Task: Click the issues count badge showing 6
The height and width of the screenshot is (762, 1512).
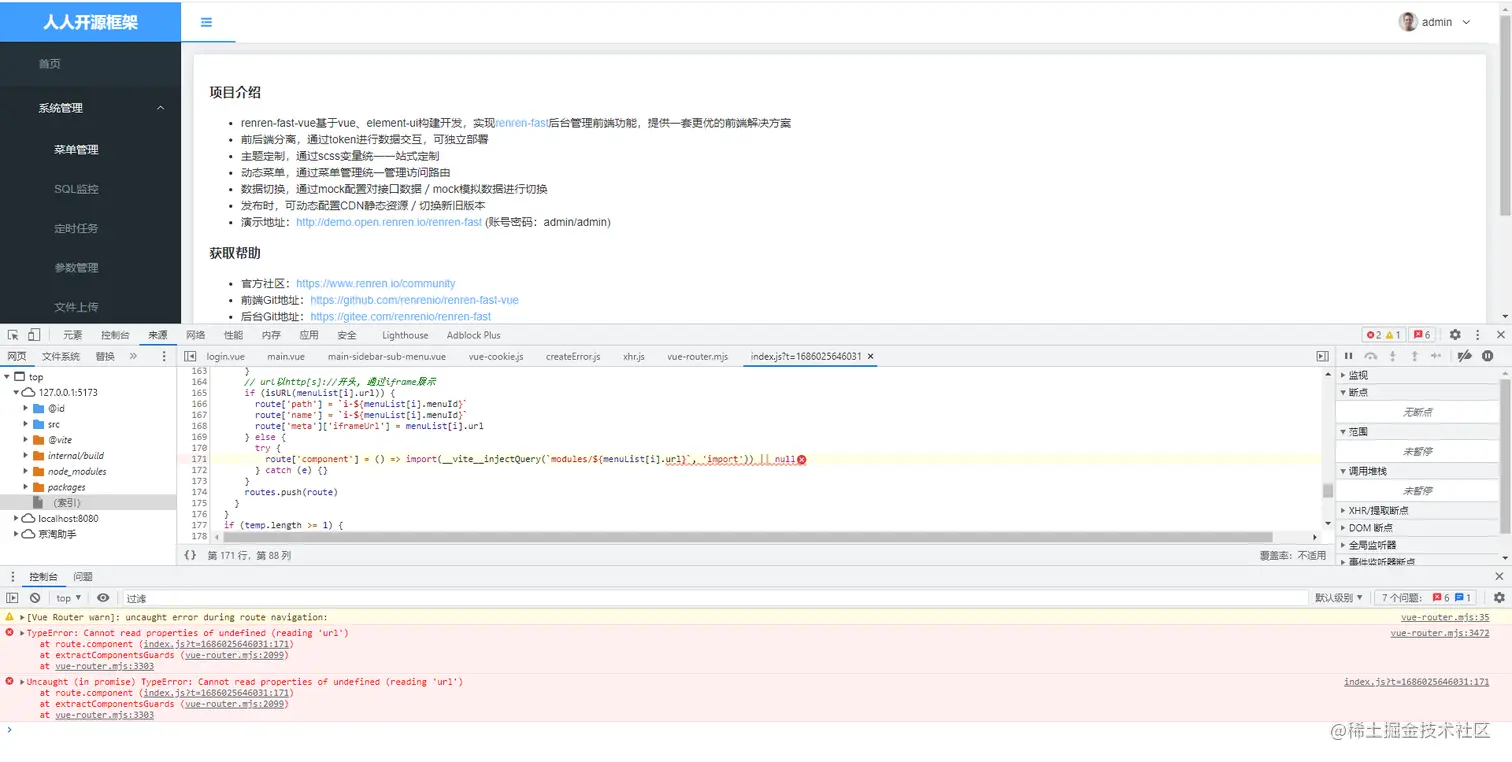Action: click(1422, 335)
